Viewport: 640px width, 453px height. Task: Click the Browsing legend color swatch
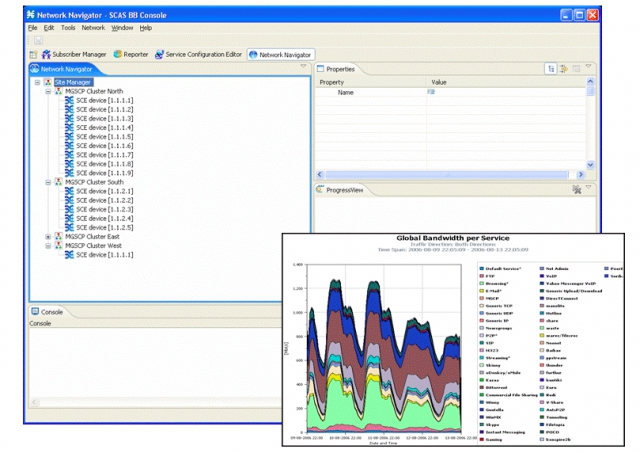coord(481,283)
